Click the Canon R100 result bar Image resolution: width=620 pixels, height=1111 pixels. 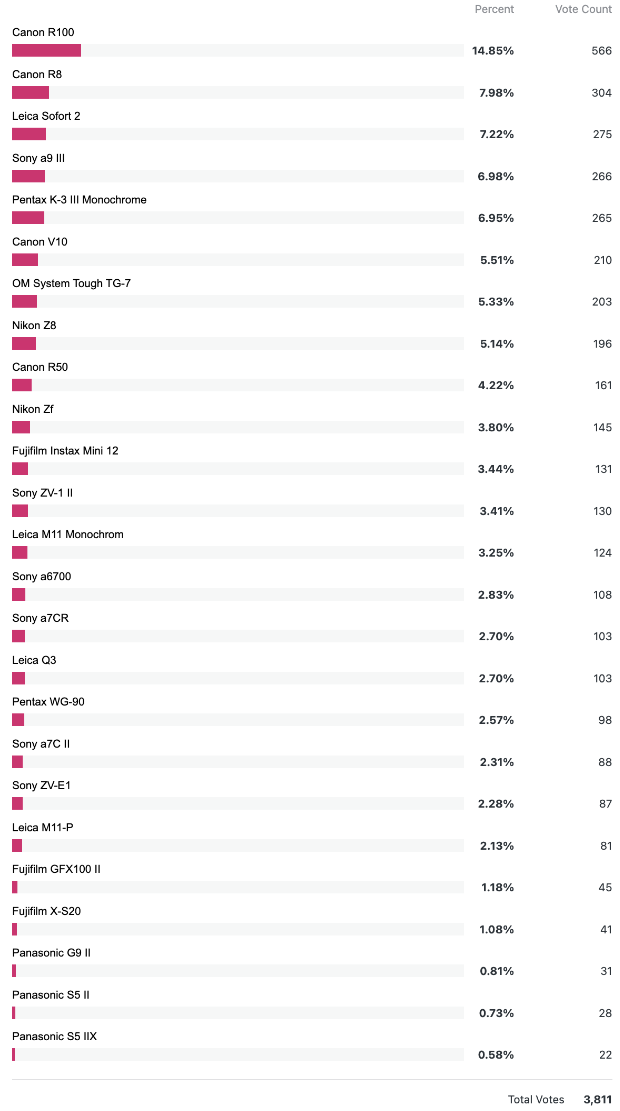(237, 50)
